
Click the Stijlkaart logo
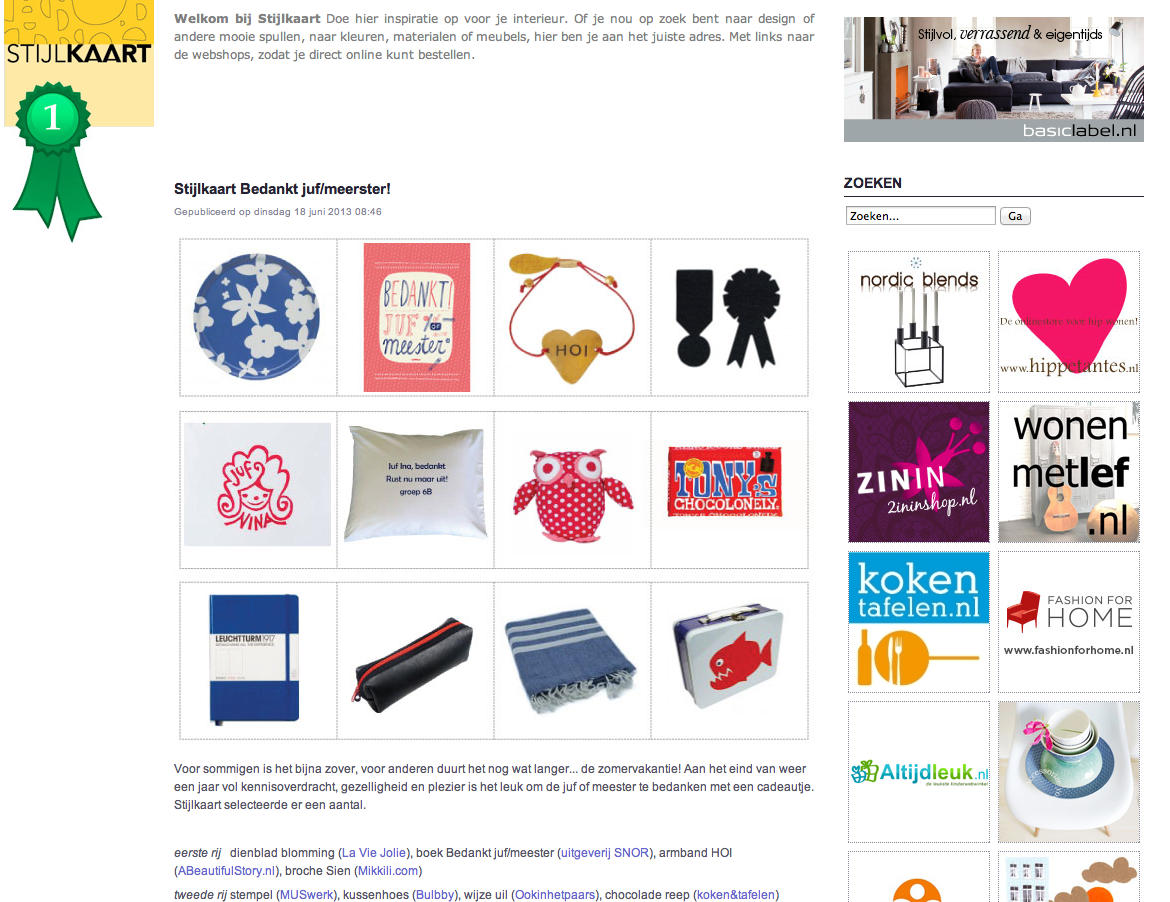[79, 63]
